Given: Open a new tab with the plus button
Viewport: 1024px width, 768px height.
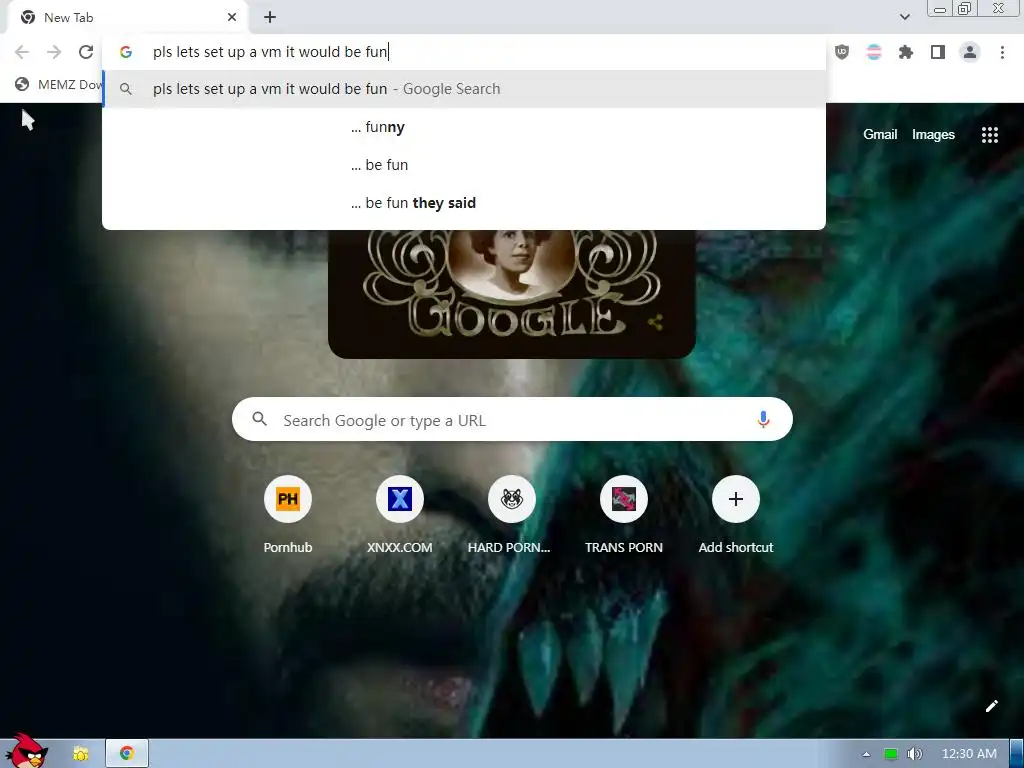Looking at the screenshot, I should [x=270, y=18].
